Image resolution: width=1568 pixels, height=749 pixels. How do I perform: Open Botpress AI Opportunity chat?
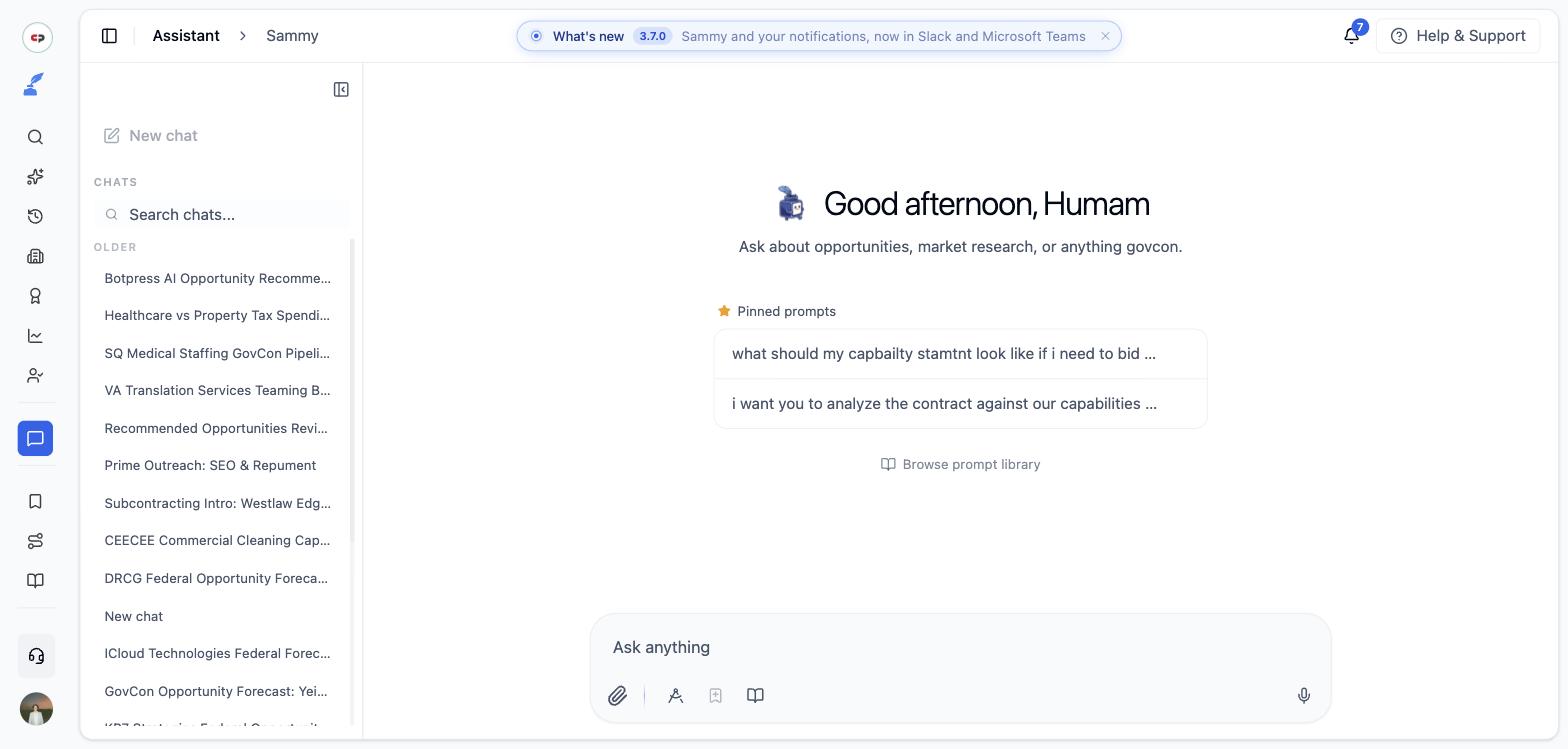click(x=217, y=278)
